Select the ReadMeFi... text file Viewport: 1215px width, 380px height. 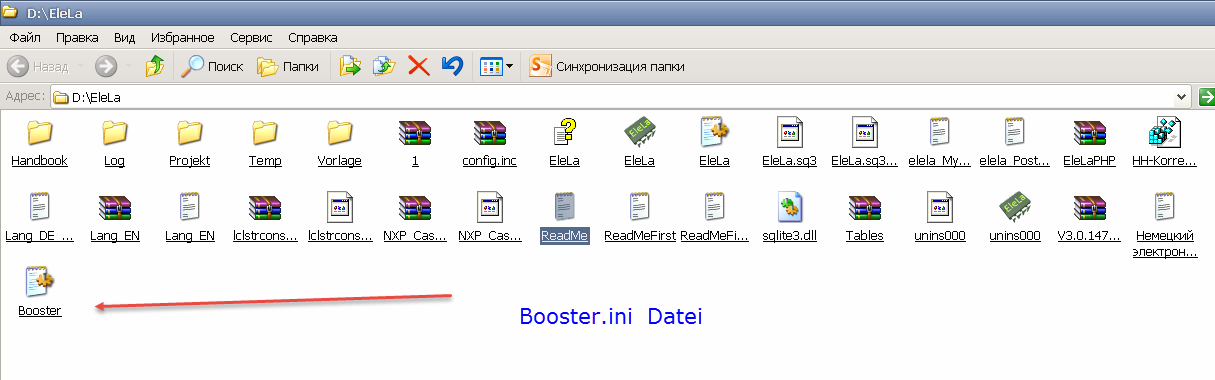click(x=715, y=218)
